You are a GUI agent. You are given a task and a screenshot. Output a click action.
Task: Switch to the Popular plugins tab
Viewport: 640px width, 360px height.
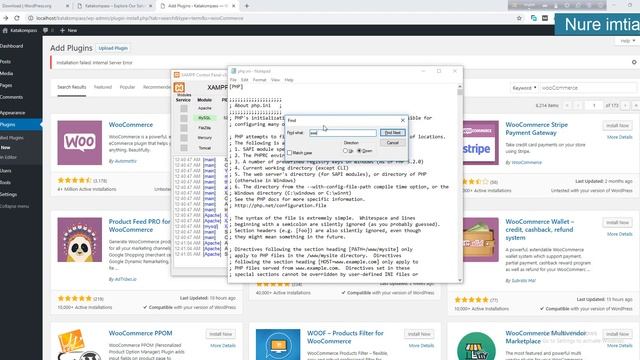point(127,87)
